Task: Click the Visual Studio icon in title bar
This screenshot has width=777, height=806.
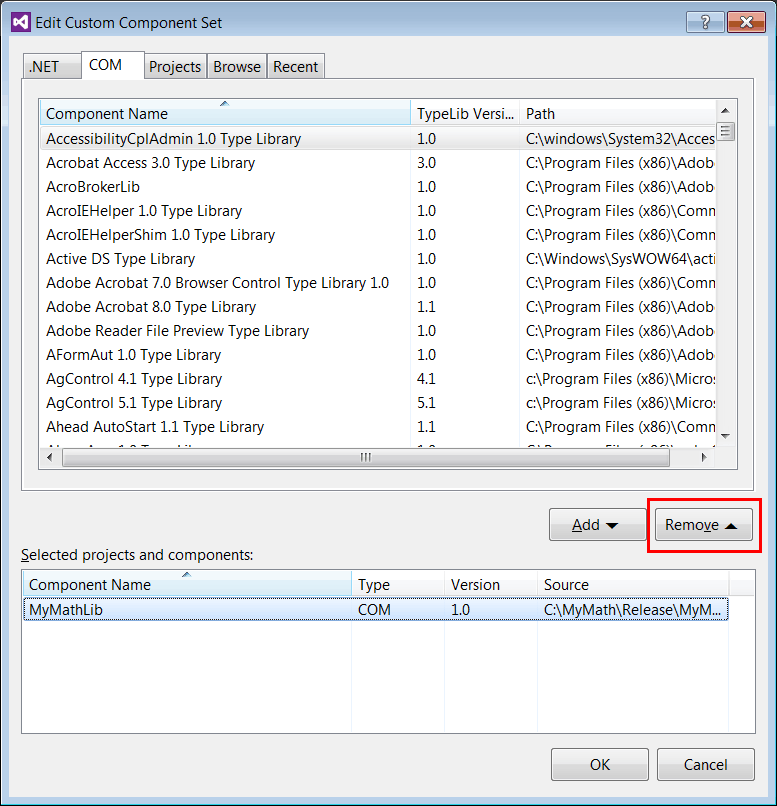Action: pos(21,22)
